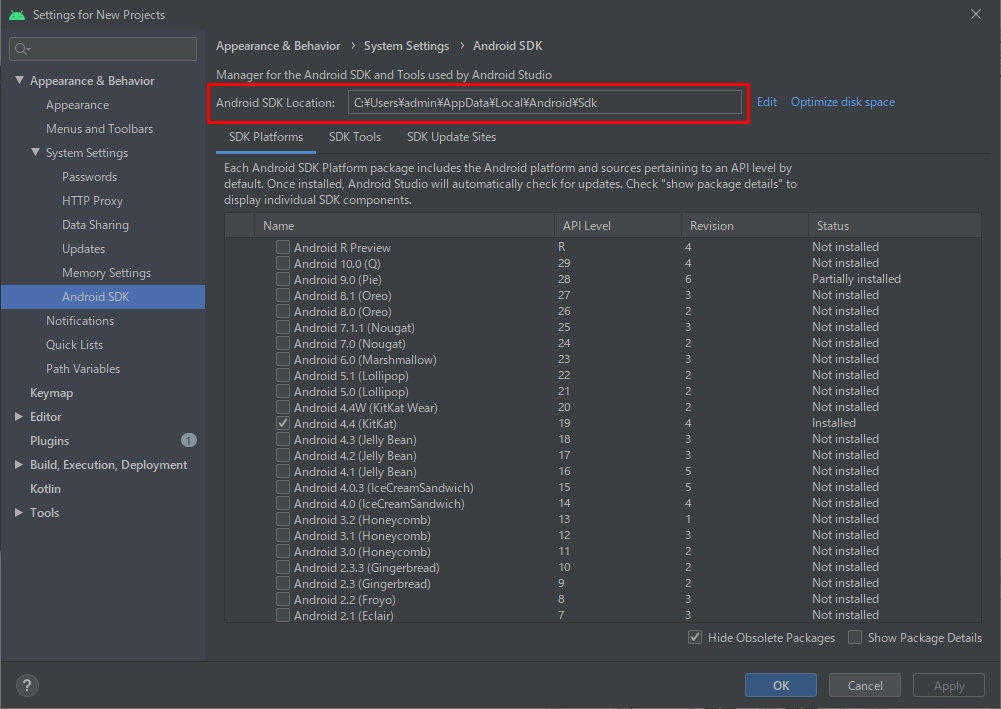Open the Keymap settings
This screenshot has width=1001, height=709.
coord(51,393)
